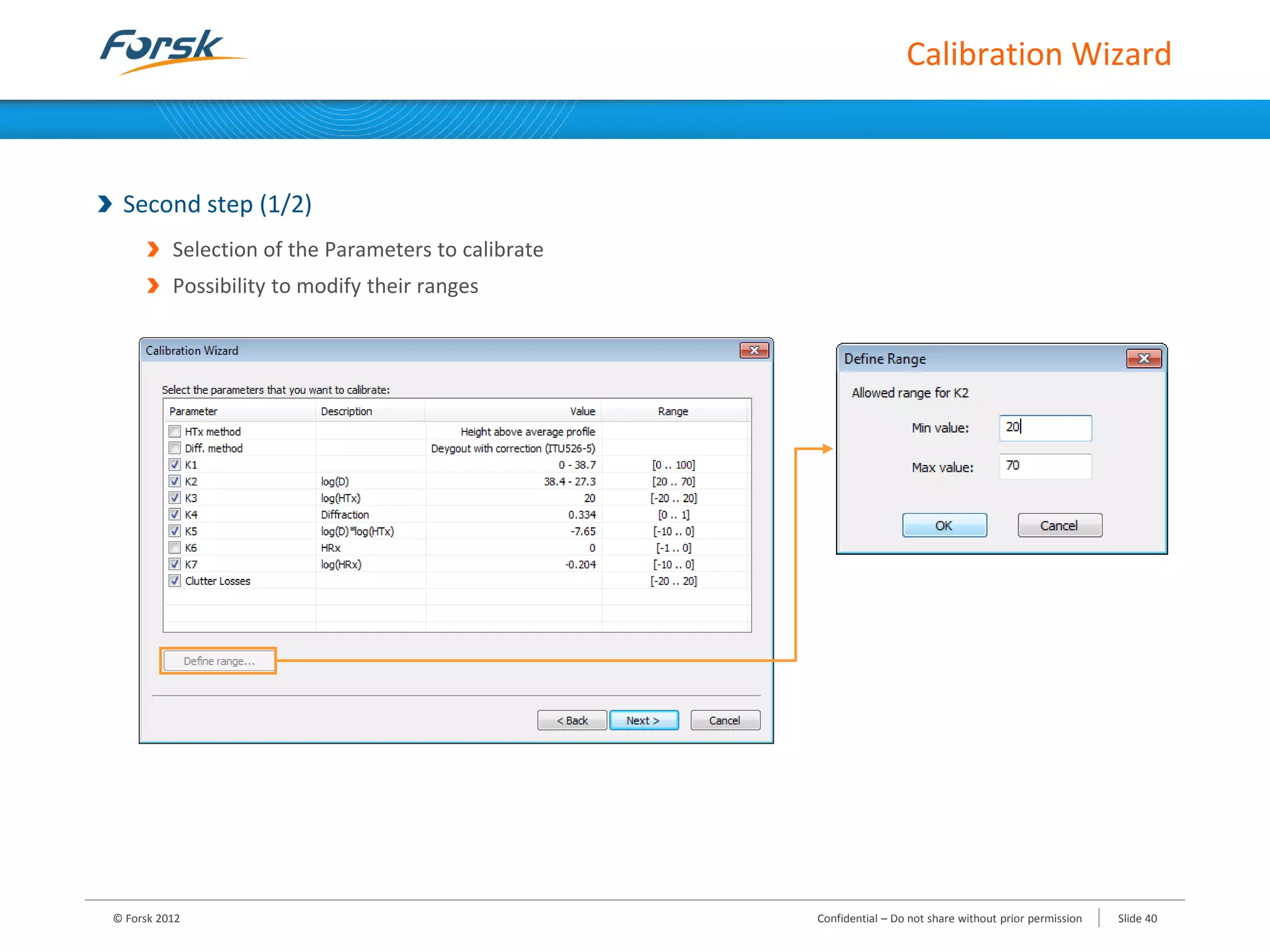Proceed with the Next > button
The image size is (1270, 952).
[x=644, y=720]
